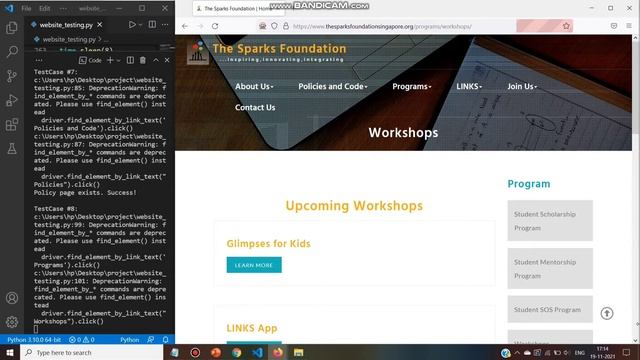Image resolution: width=640 pixels, height=360 pixels.
Task: Open the Extensions view in VS Code
Action: click(12, 124)
